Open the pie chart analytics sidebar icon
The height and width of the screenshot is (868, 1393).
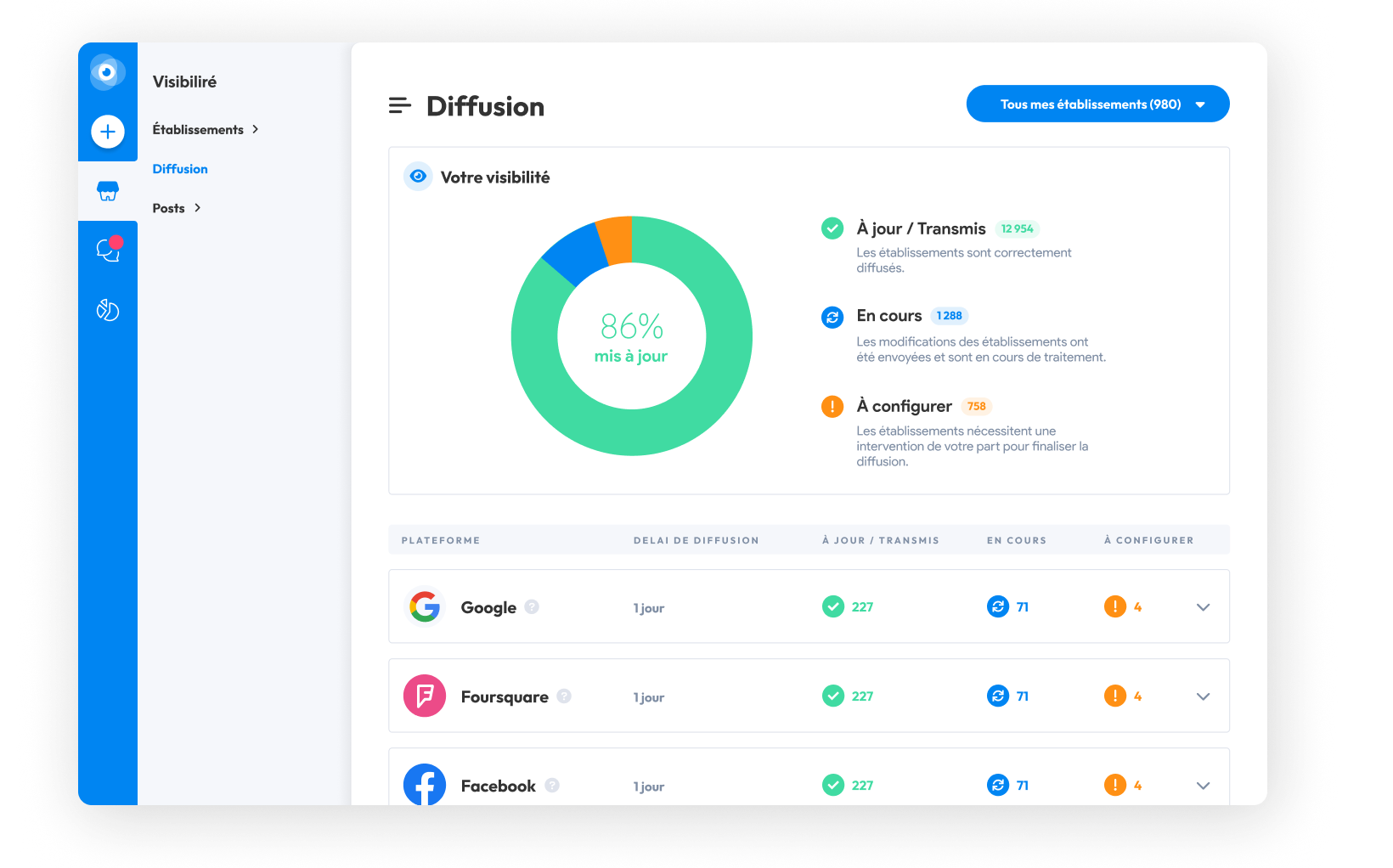(x=108, y=310)
